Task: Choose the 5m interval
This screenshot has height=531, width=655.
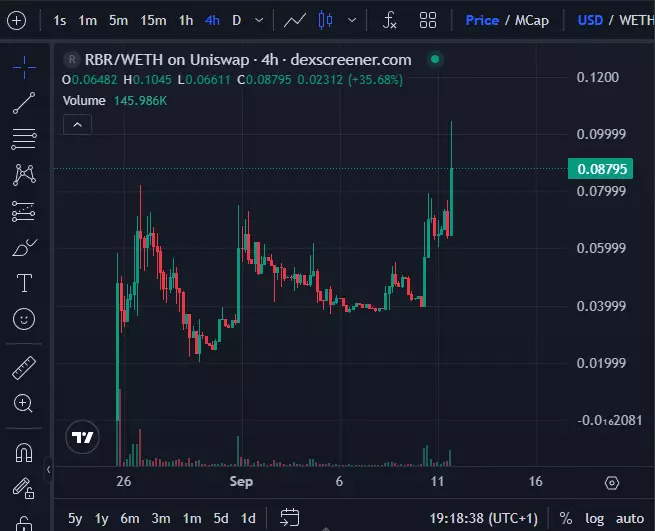Action: coord(118,20)
